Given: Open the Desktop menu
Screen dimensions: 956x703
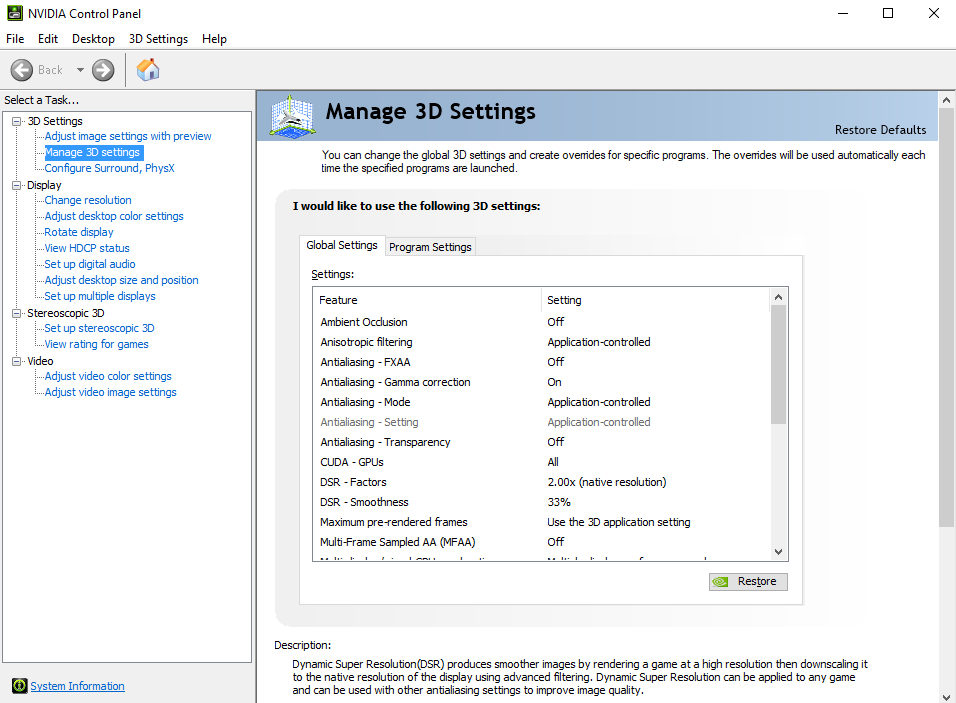Looking at the screenshot, I should coord(93,39).
